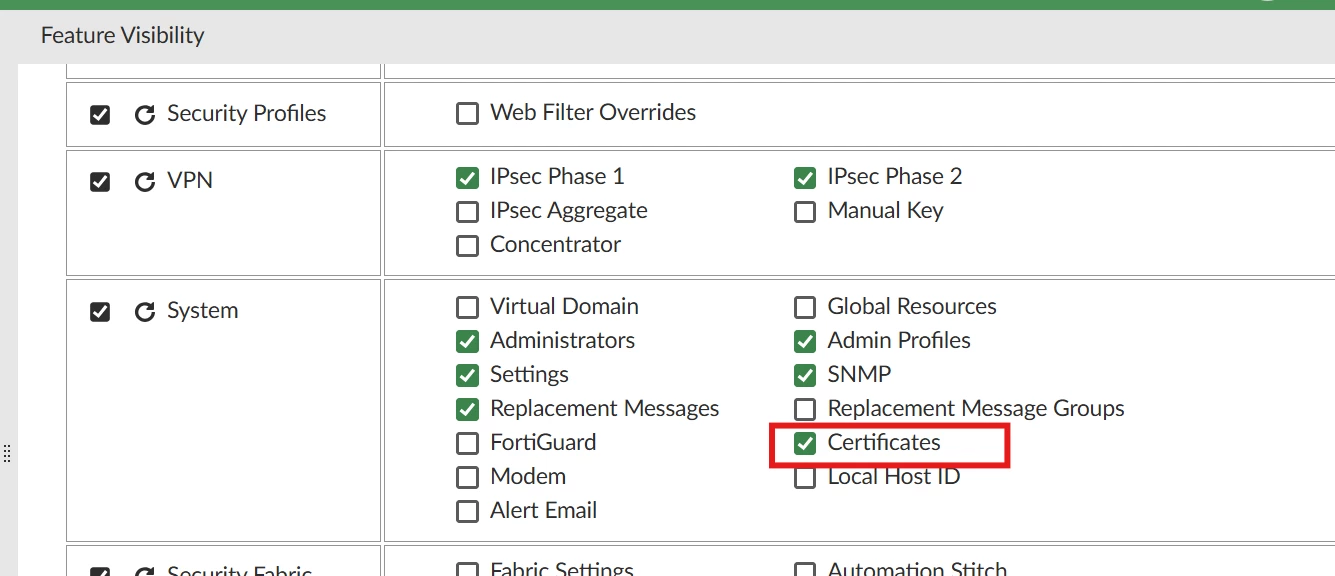This screenshot has height=576, width=1335.
Task: Enable Alert Email visibility
Action: (x=467, y=511)
